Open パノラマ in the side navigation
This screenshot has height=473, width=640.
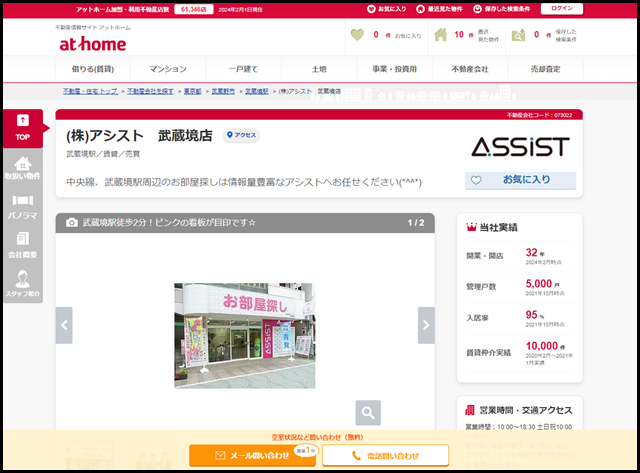[x=23, y=207]
